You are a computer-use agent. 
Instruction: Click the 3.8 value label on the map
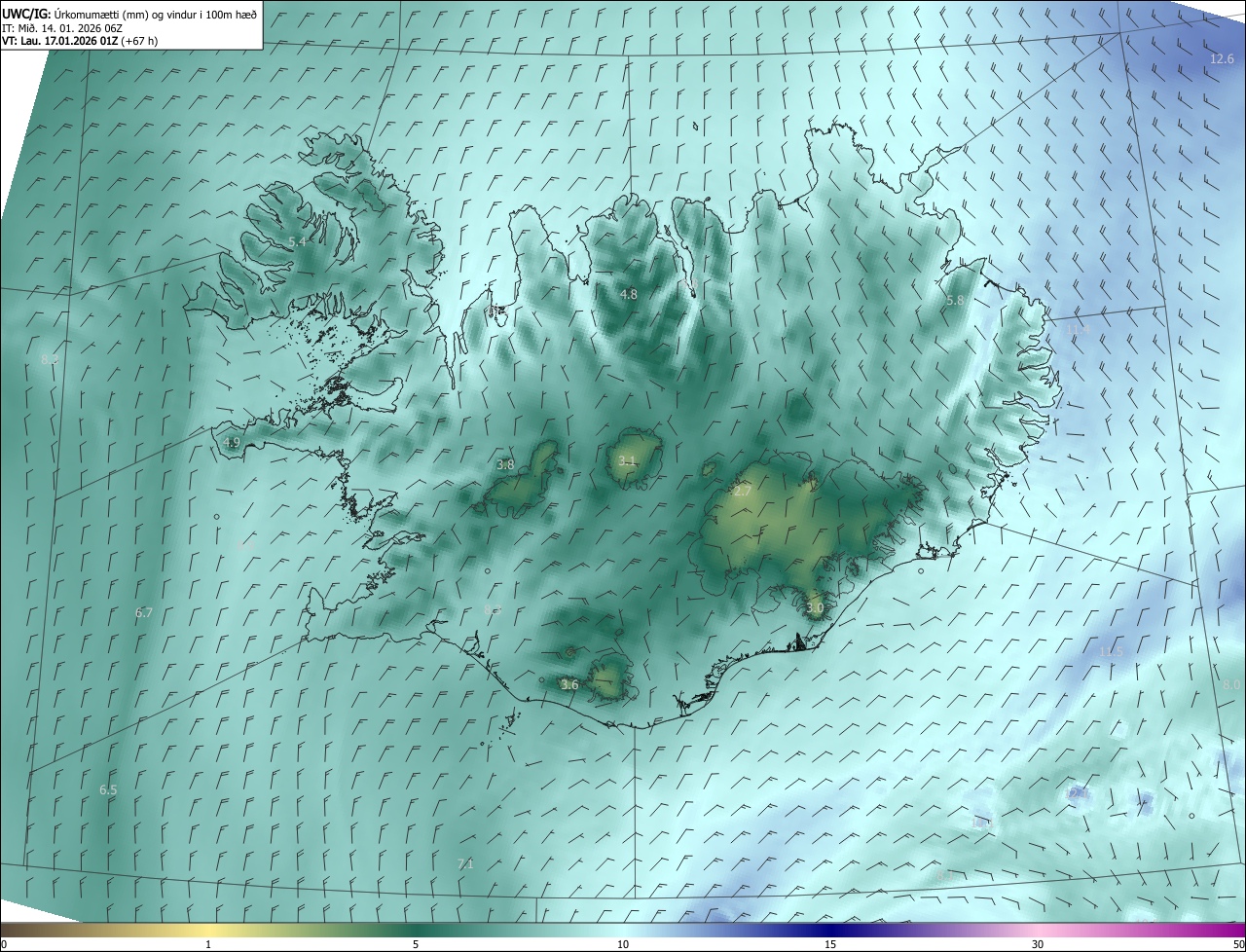[505, 465]
